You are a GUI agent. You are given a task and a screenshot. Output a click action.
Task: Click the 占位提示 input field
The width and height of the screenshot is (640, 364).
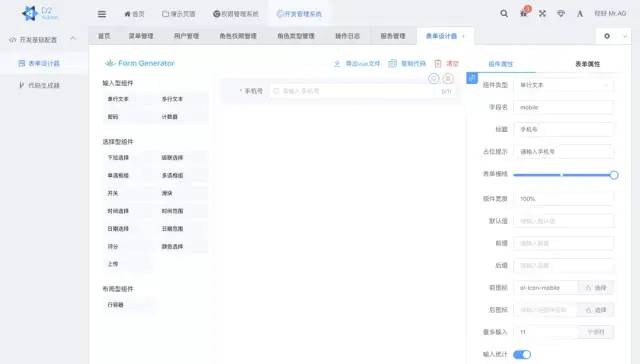pos(564,151)
